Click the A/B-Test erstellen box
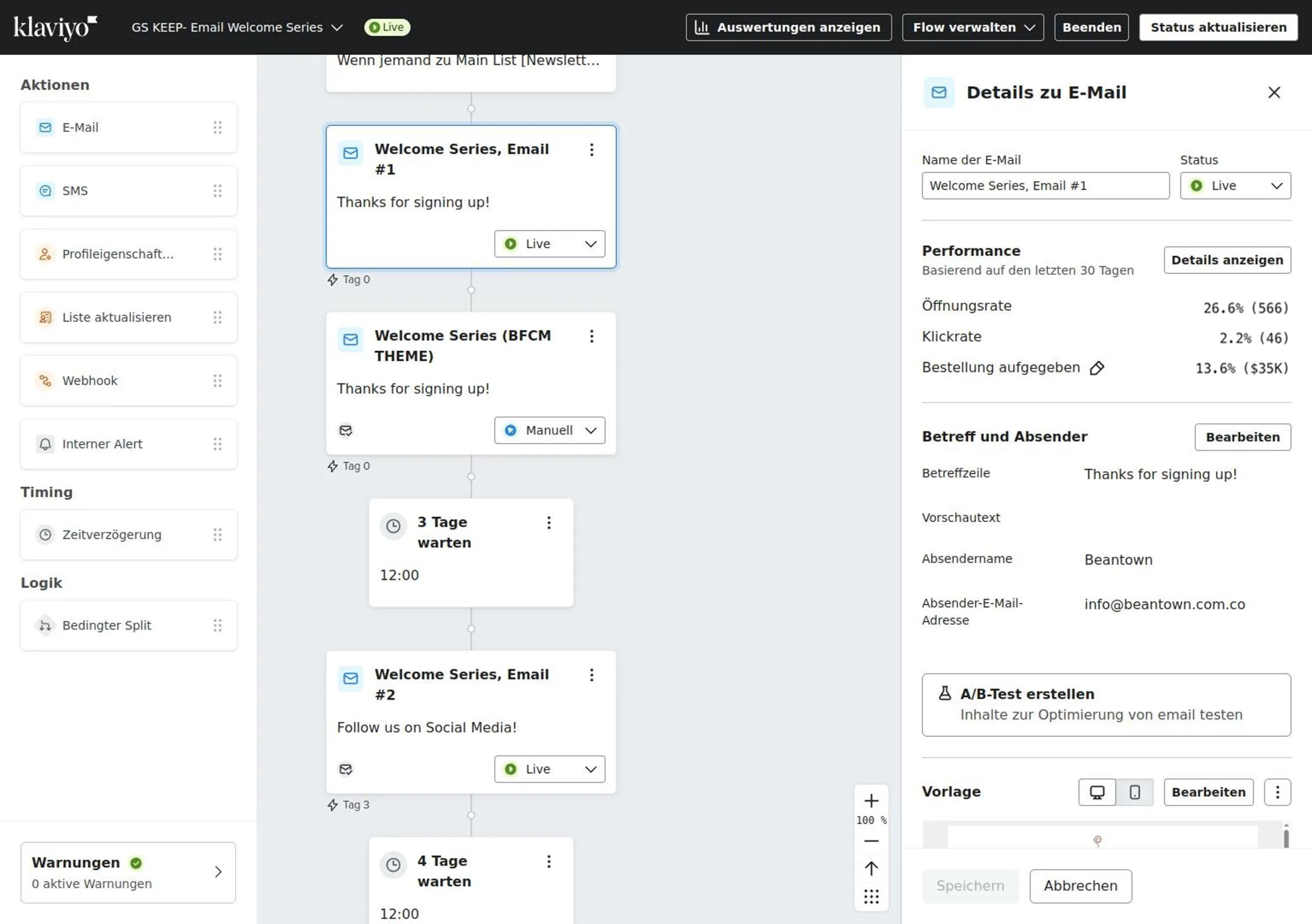This screenshot has width=1312, height=924. 1105,705
